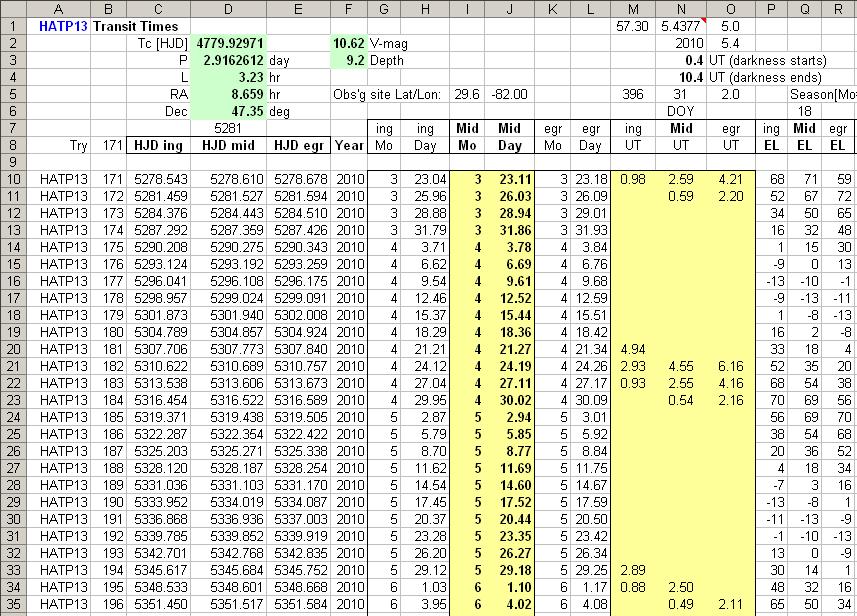
Task: Click egress UT value 2.11
Action: point(730,605)
